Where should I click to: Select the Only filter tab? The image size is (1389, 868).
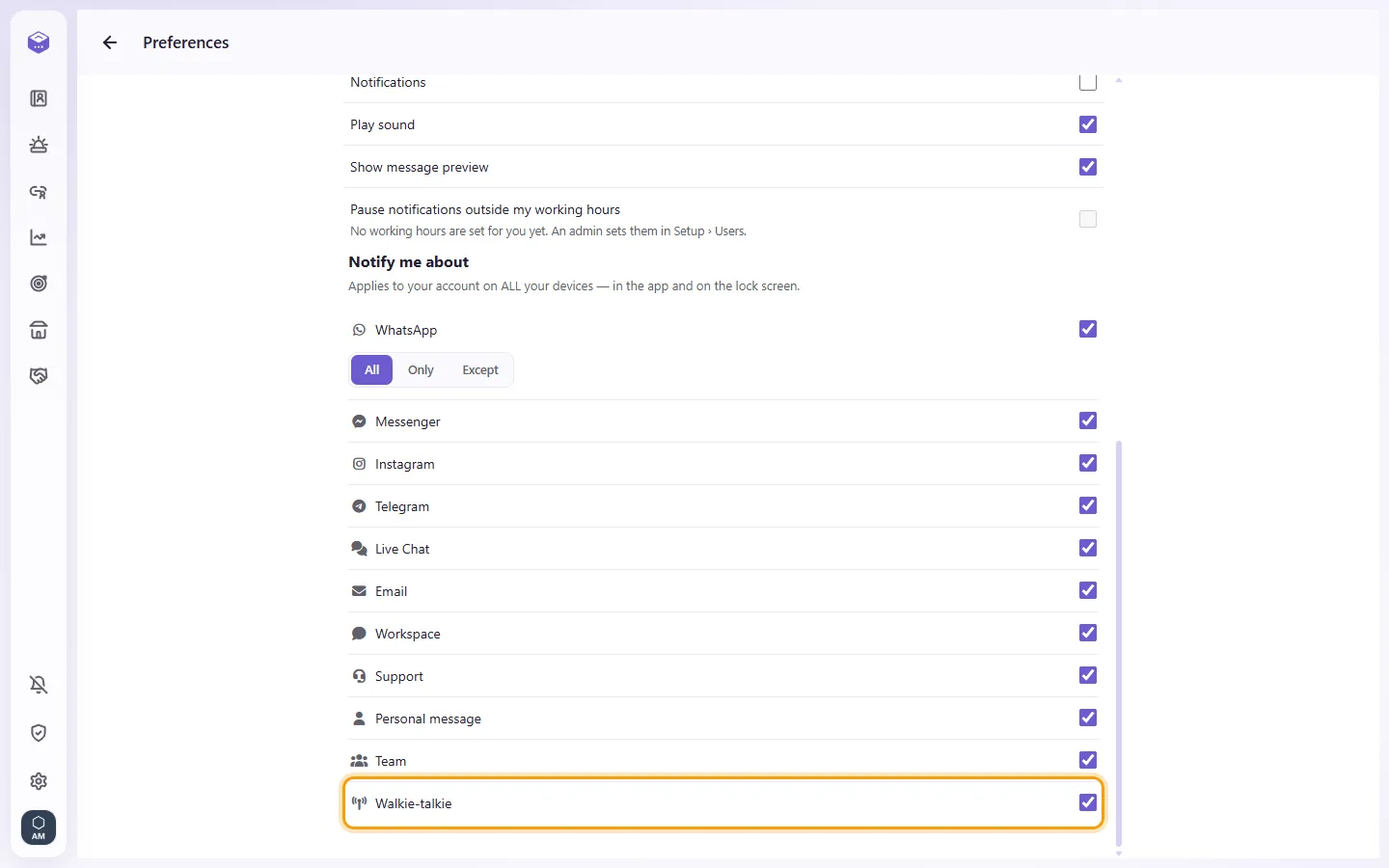(421, 369)
